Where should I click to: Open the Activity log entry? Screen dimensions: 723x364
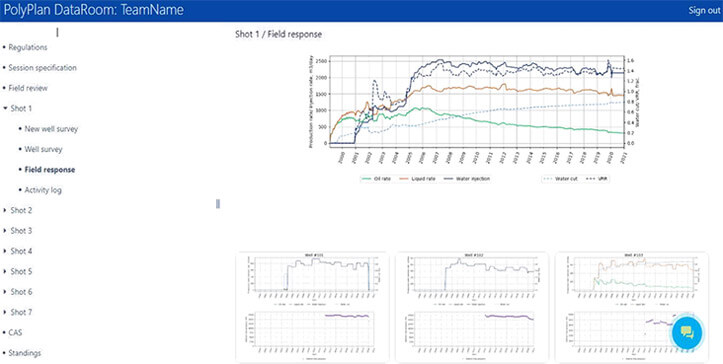[43, 190]
